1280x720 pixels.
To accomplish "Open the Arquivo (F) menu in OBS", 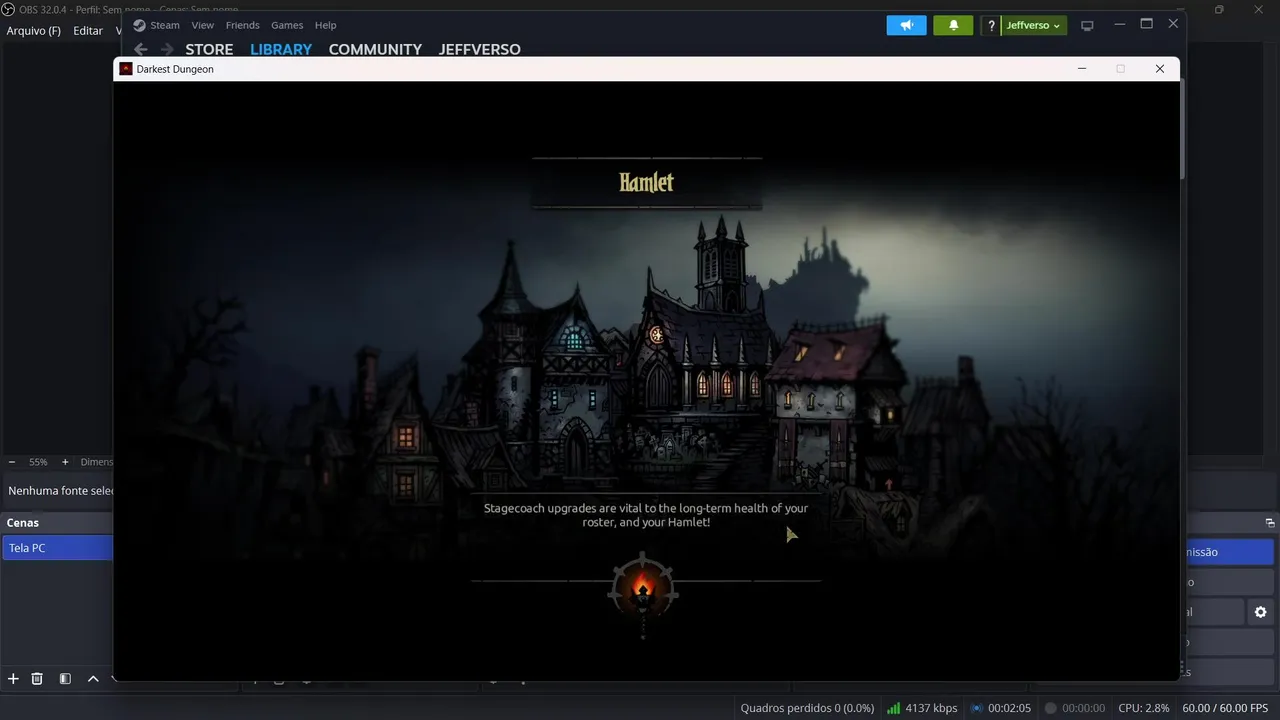I will click(34, 31).
